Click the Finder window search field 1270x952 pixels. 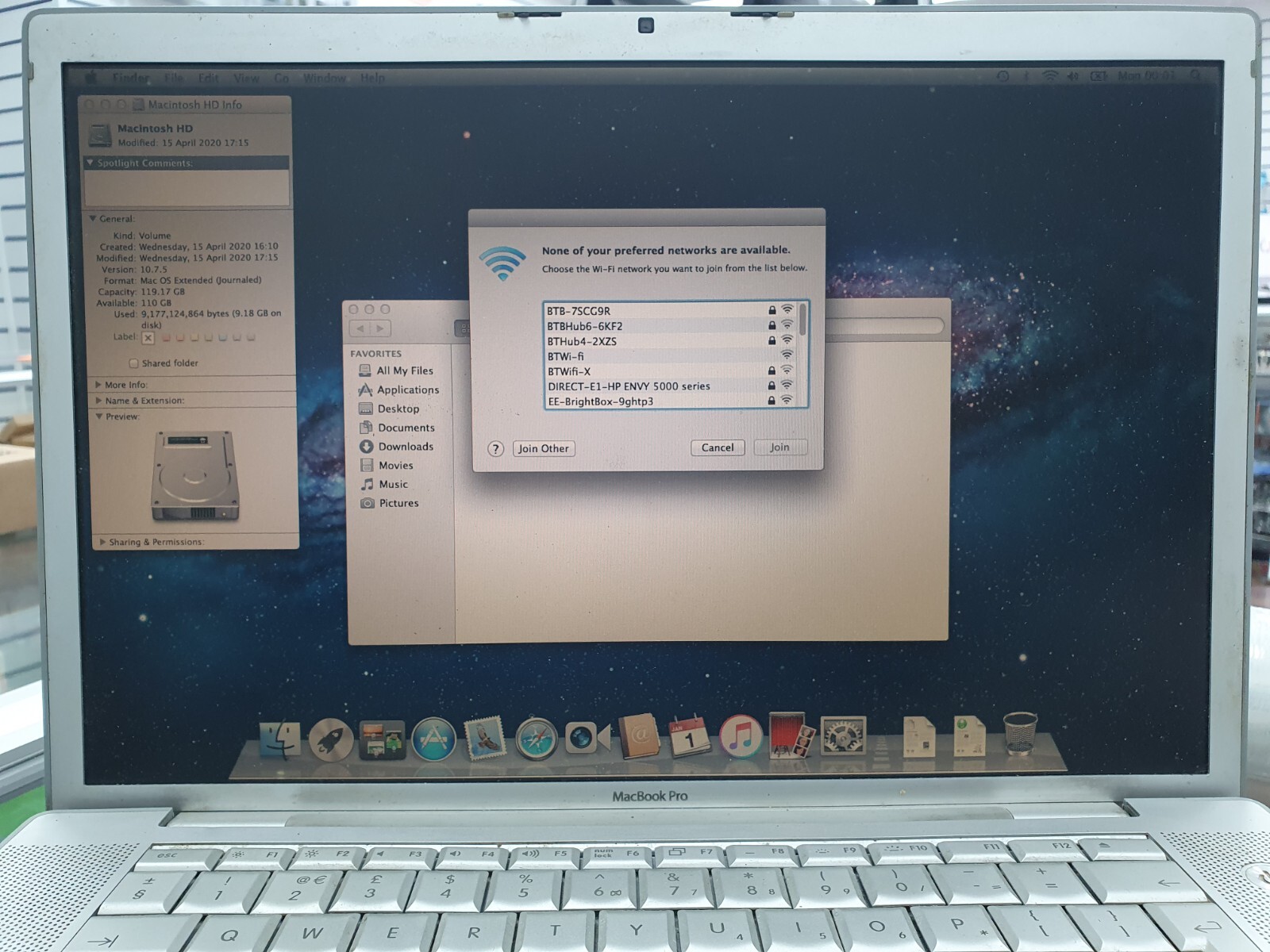click(x=883, y=327)
